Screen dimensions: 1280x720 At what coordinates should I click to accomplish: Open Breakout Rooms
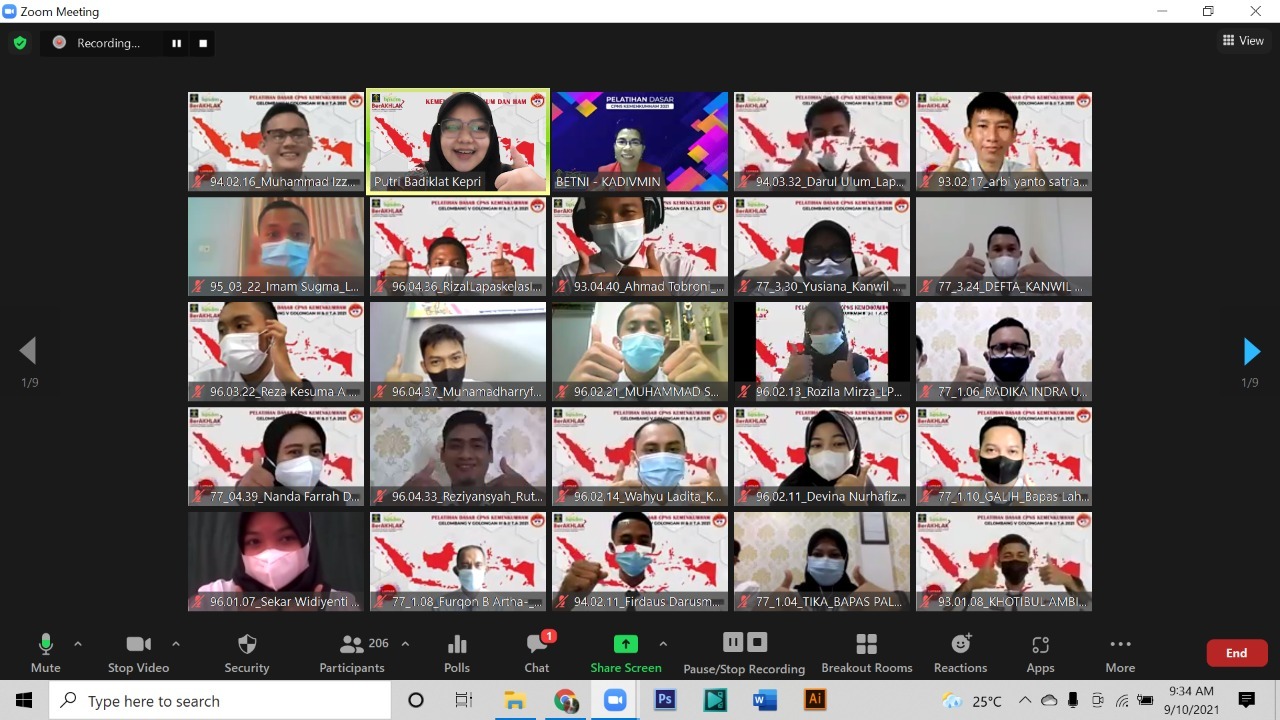866,653
